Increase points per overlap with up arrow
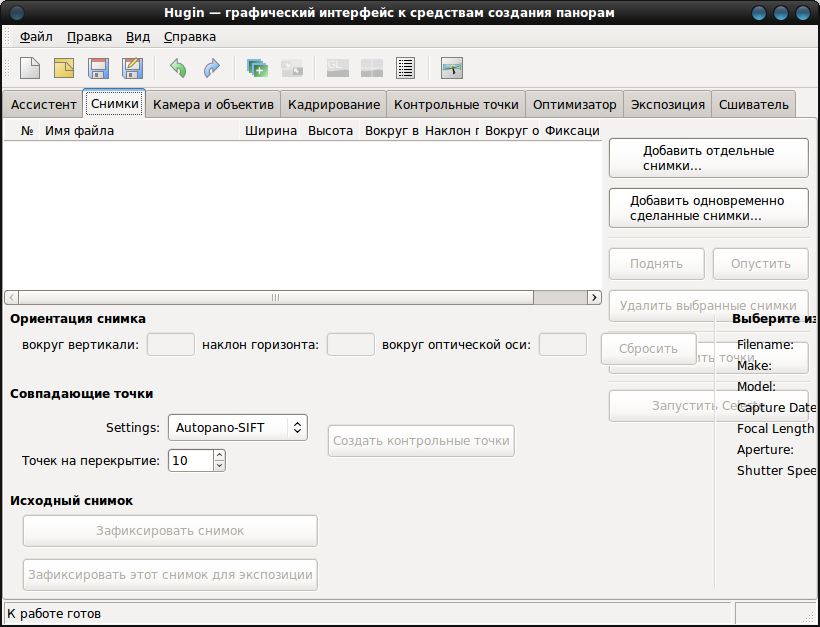The height and width of the screenshot is (627, 820). (220, 455)
